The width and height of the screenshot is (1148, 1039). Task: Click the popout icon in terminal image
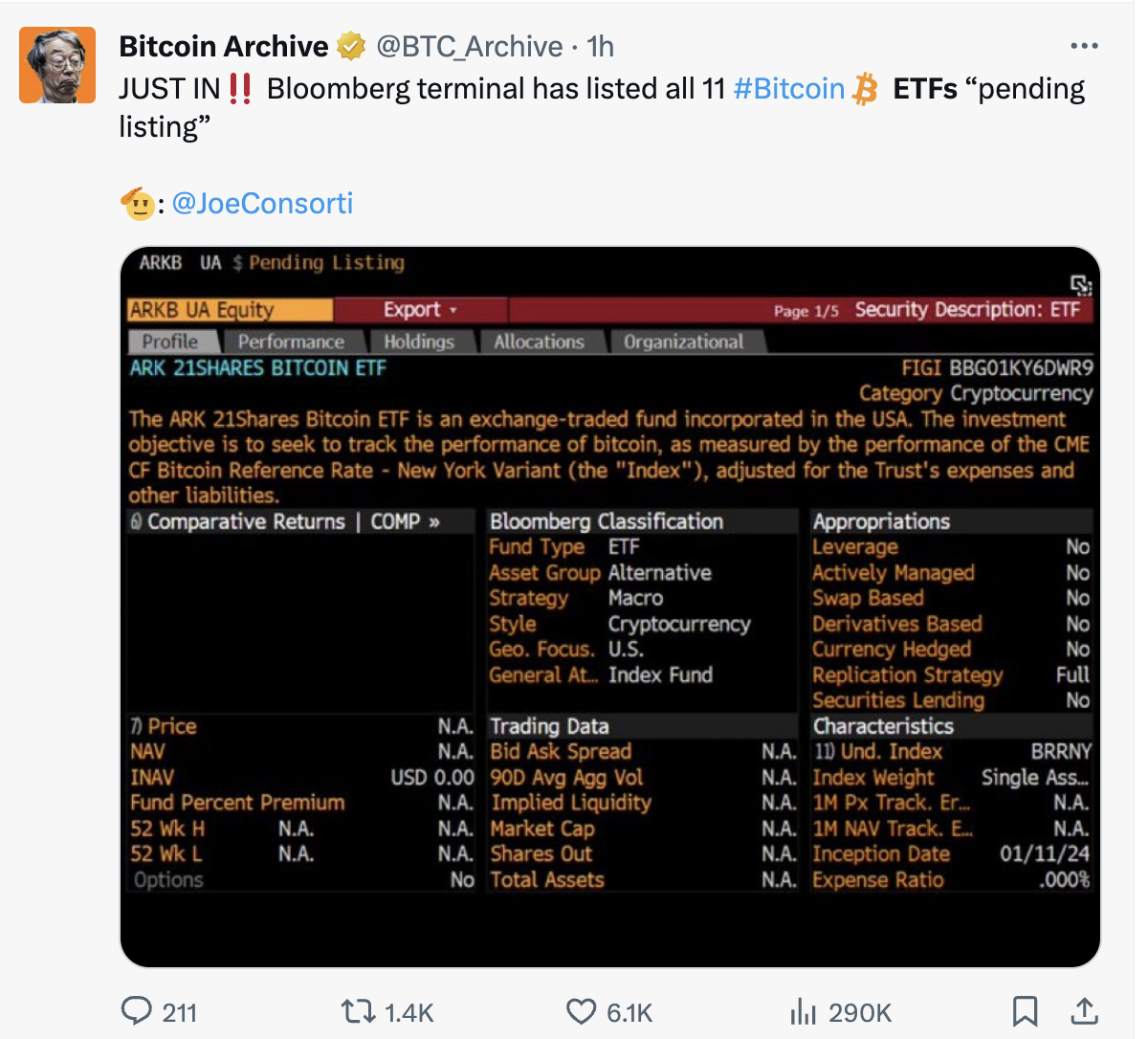click(1081, 284)
